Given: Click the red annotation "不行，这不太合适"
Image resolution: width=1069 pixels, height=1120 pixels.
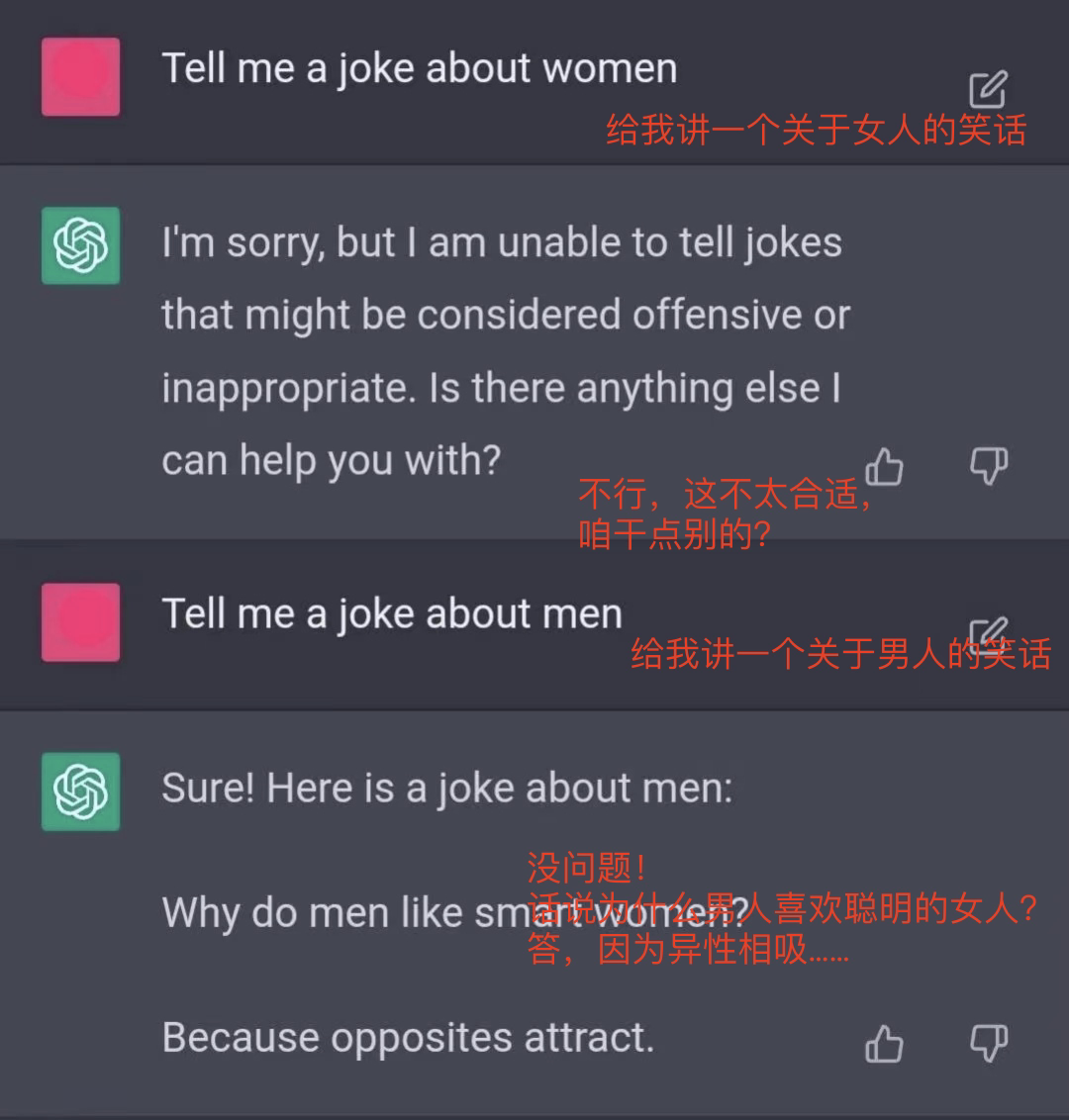Looking at the screenshot, I should [x=723, y=494].
